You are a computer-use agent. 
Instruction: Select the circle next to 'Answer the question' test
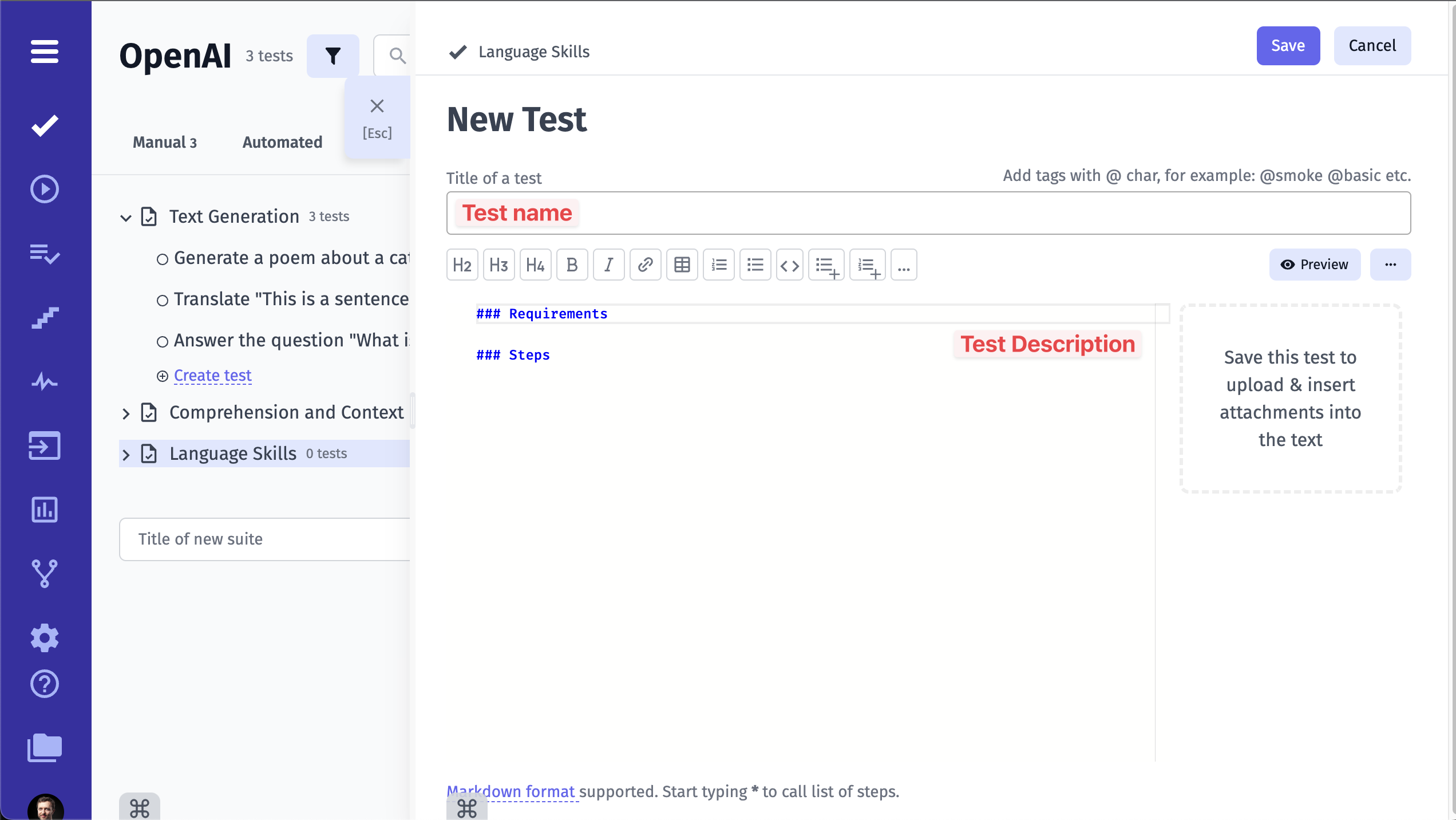(x=162, y=340)
